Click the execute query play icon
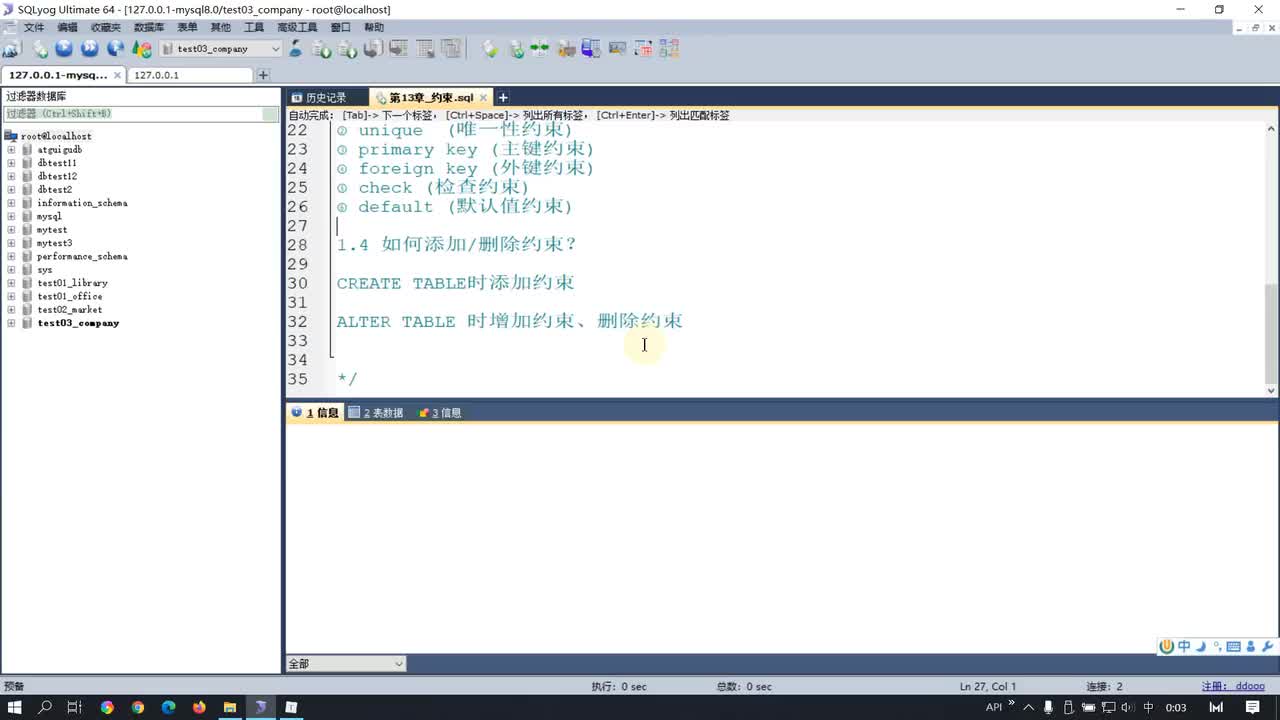The height and width of the screenshot is (720, 1280). [64, 48]
